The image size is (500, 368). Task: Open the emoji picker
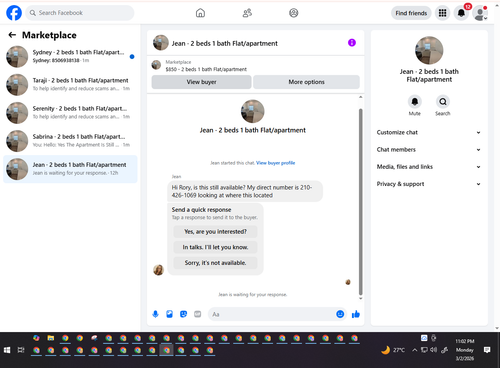click(340, 314)
